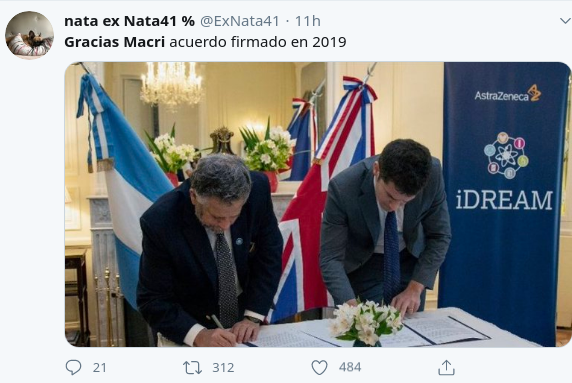This screenshot has height=383, width=572.
Task: Select the bold Gracias Macri text
Action: [115, 42]
